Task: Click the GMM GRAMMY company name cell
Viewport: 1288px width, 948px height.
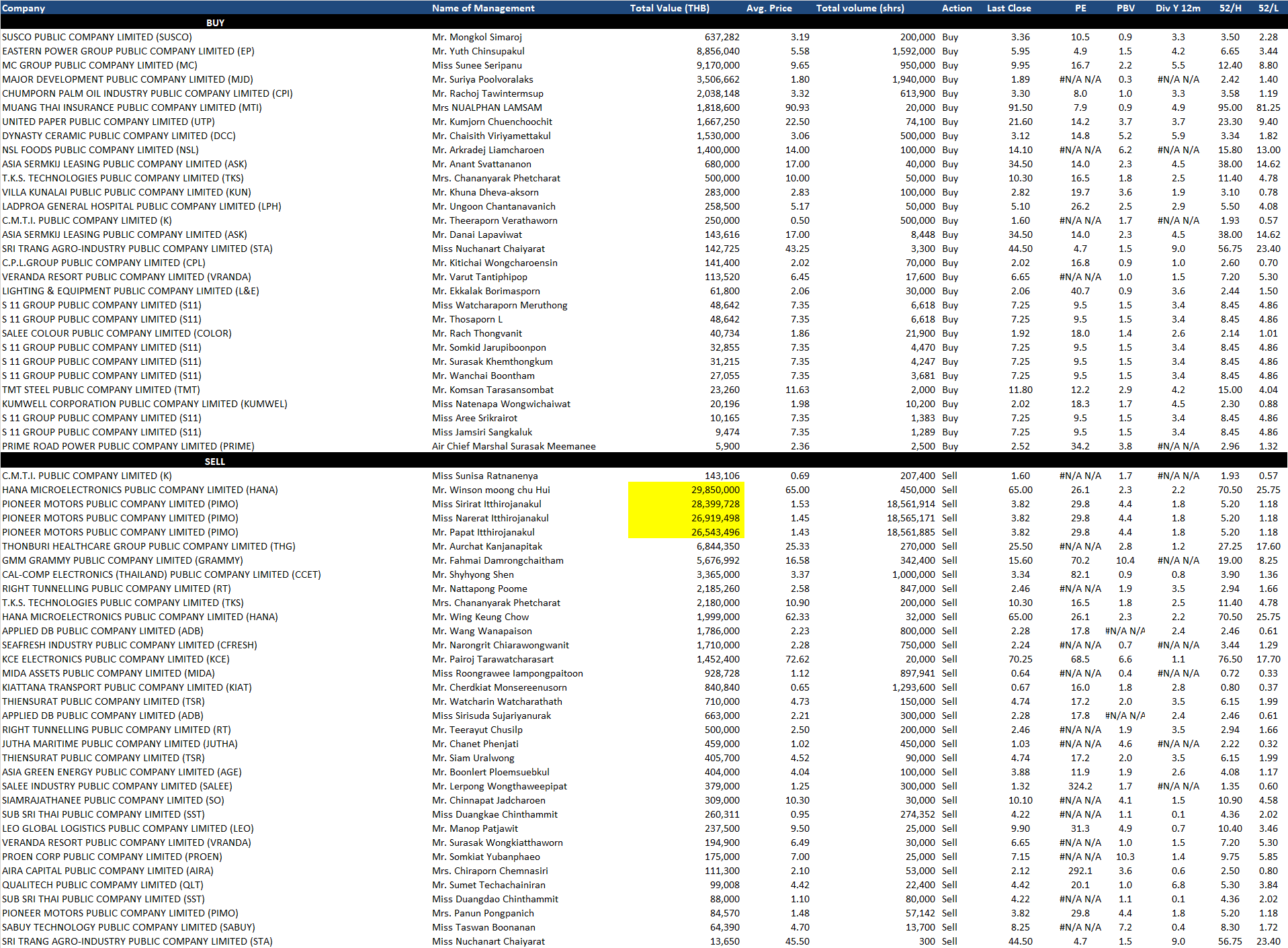Action: 122,560
